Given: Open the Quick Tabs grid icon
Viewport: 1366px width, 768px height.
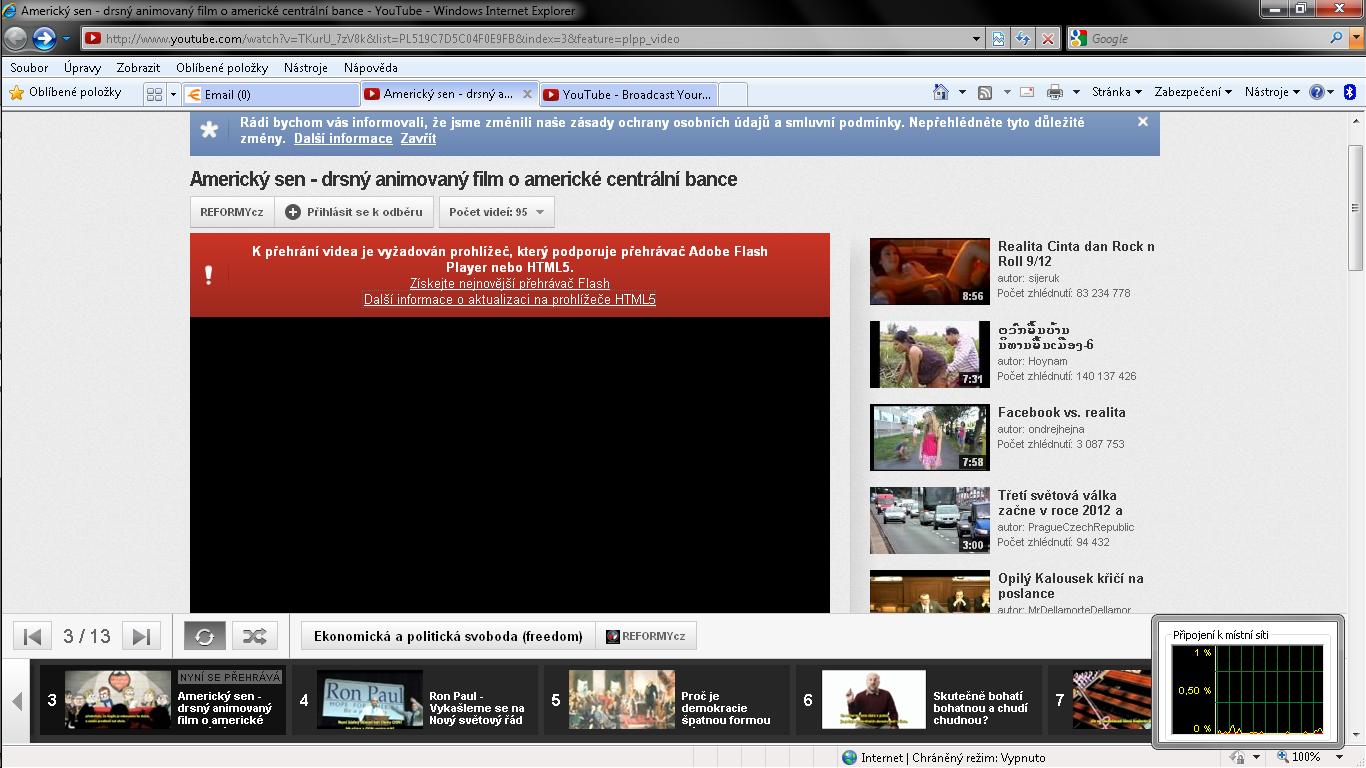Looking at the screenshot, I should (x=154, y=94).
